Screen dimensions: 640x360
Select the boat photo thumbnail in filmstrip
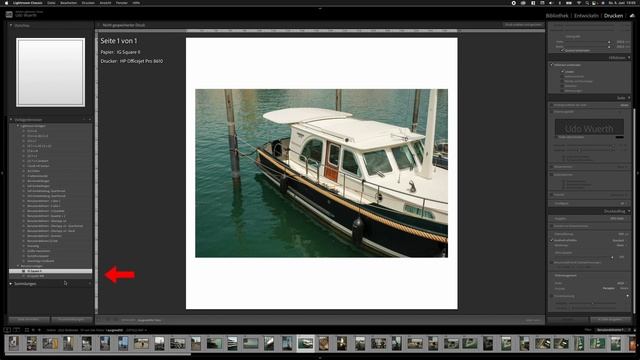[x=305, y=343]
